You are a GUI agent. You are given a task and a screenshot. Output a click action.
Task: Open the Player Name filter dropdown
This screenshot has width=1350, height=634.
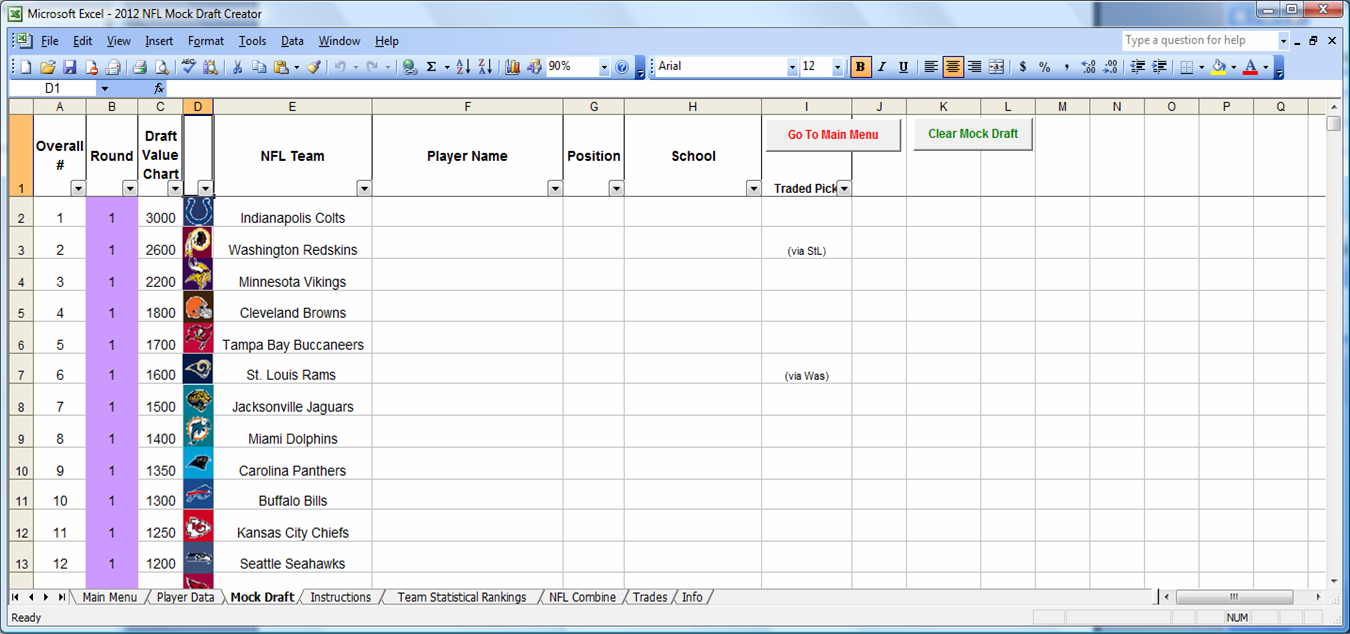(x=555, y=188)
